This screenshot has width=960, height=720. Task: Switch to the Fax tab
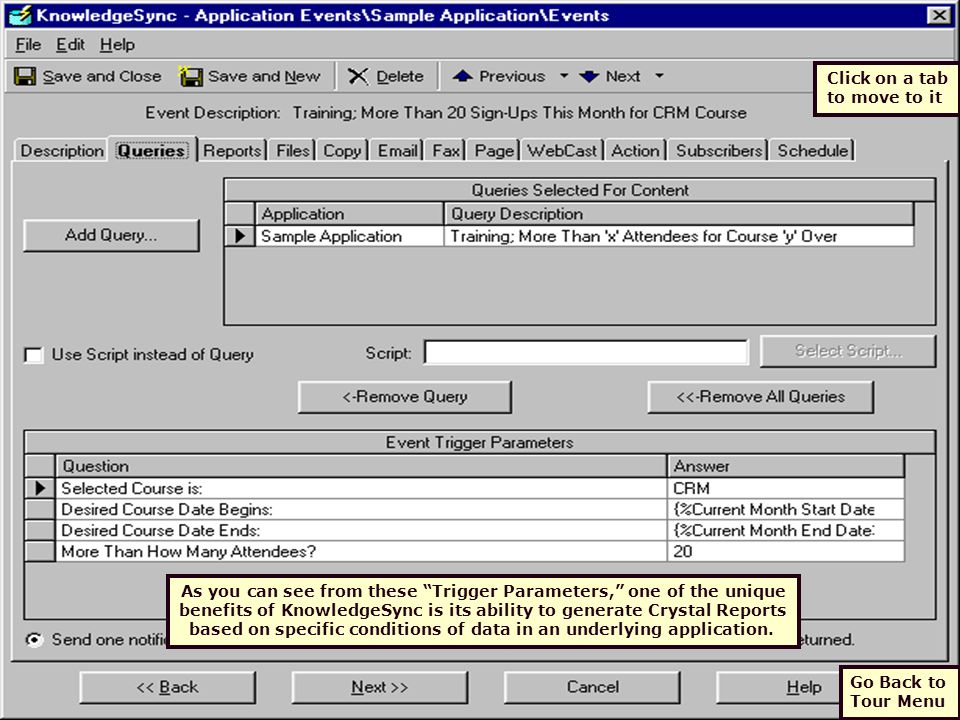pyautogui.click(x=446, y=151)
